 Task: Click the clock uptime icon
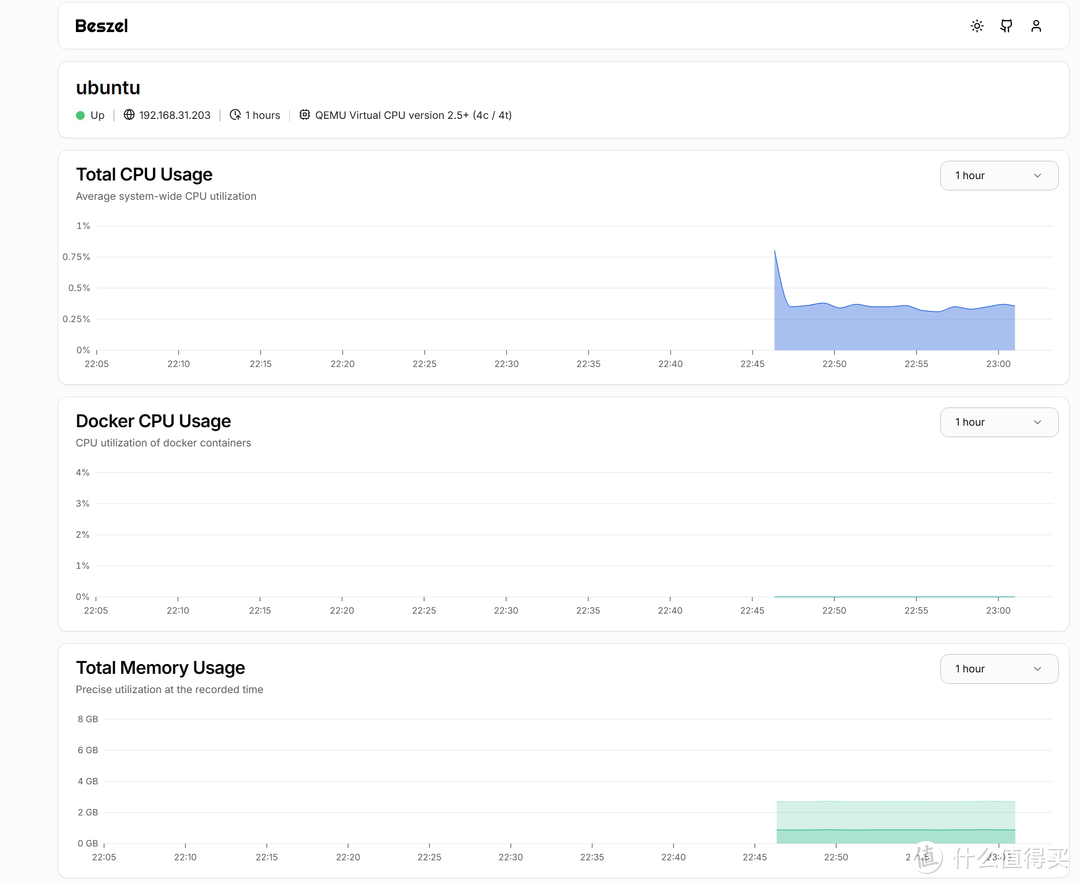tap(235, 115)
